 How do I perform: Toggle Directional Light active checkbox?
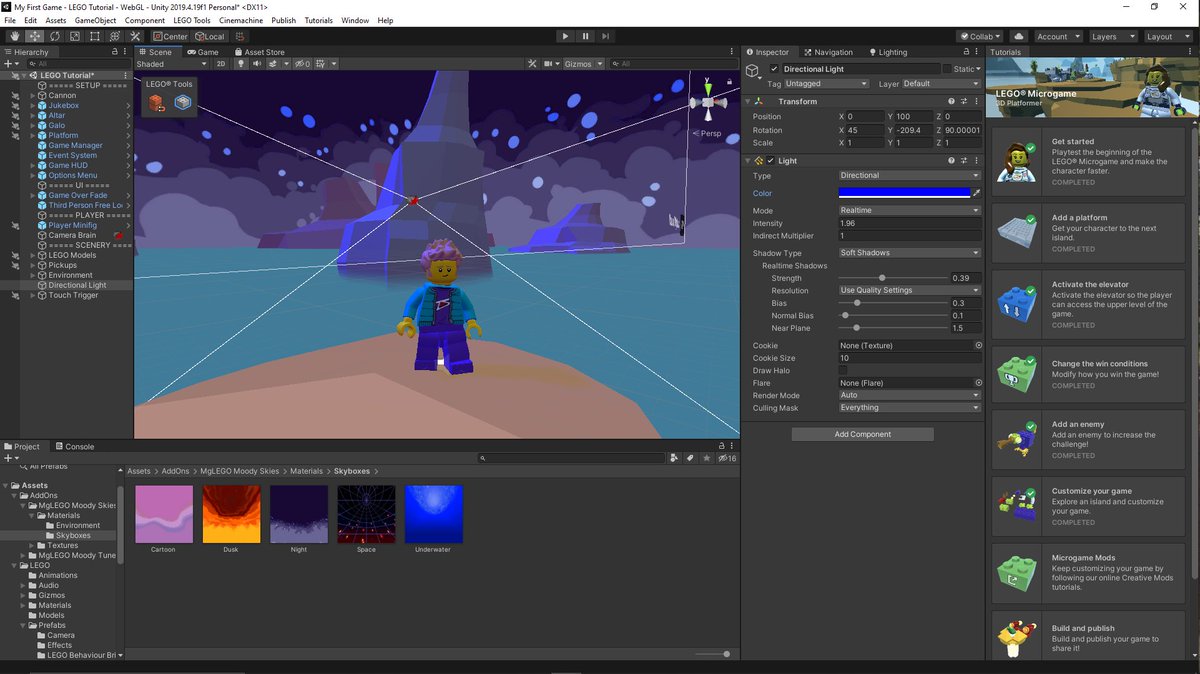[x=774, y=69]
